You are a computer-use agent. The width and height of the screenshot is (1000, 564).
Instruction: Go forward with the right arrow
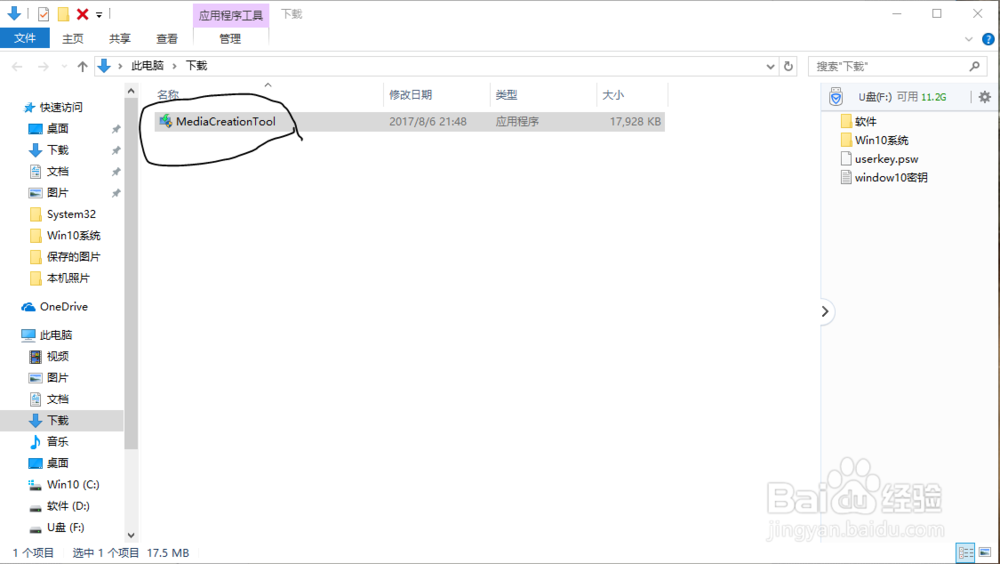[x=43, y=66]
